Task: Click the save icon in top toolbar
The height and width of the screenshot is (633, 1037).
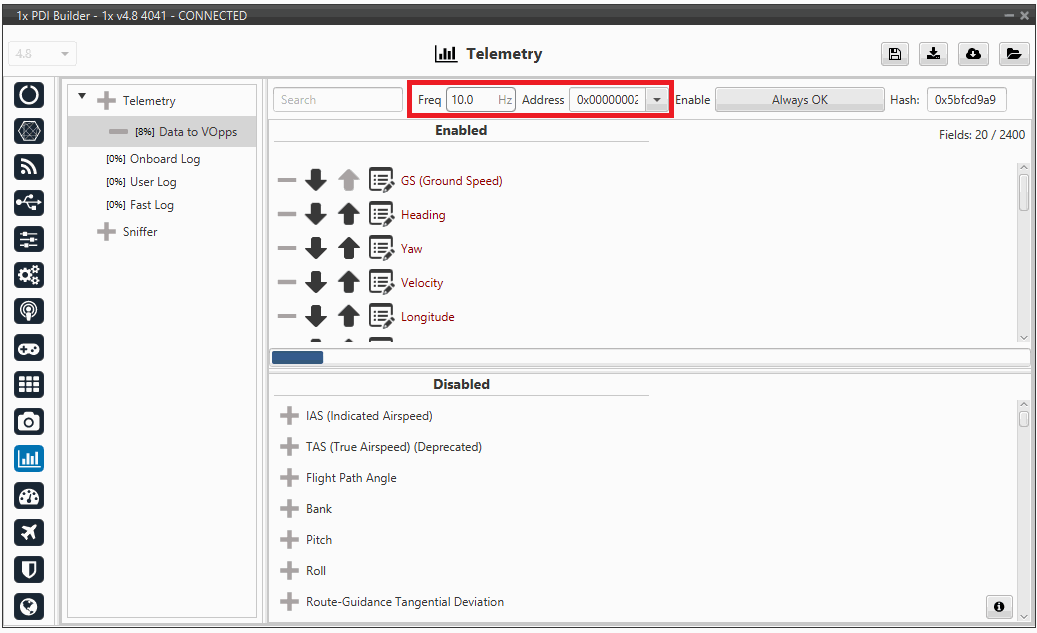Action: pos(894,54)
